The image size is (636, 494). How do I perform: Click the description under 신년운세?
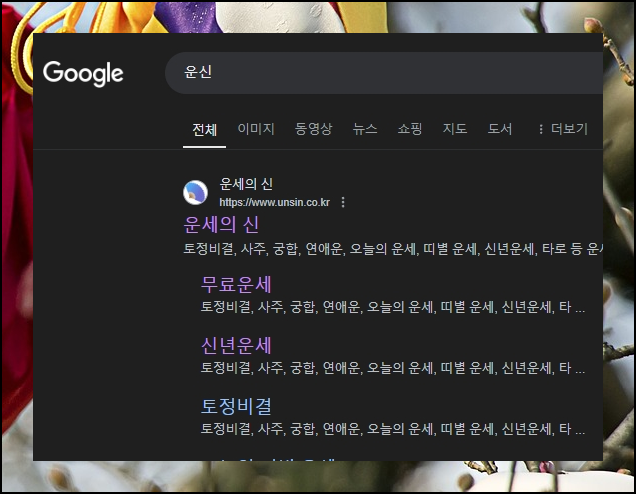click(x=393, y=368)
